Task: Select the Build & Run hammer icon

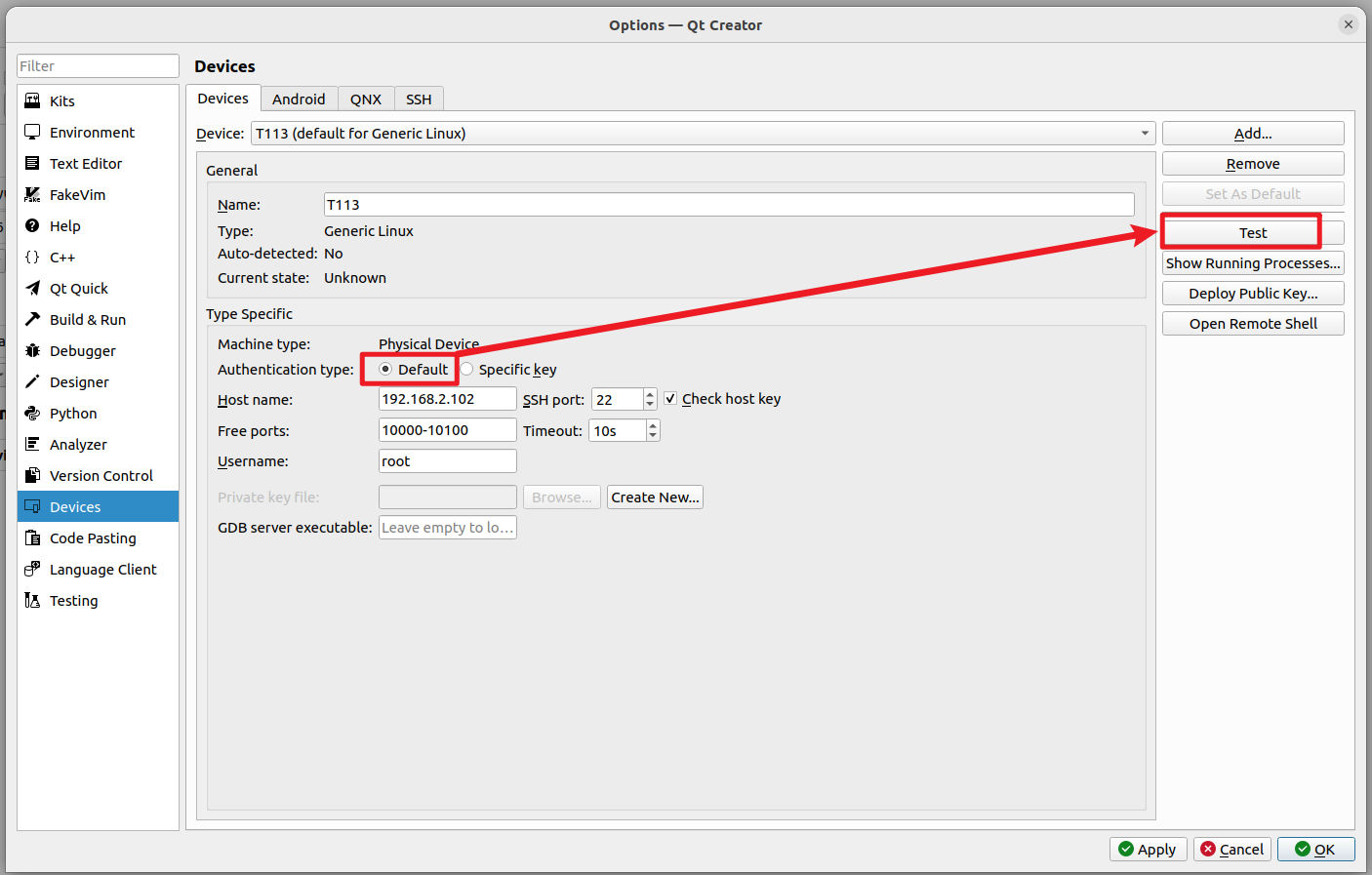Action: pyautogui.click(x=32, y=320)
